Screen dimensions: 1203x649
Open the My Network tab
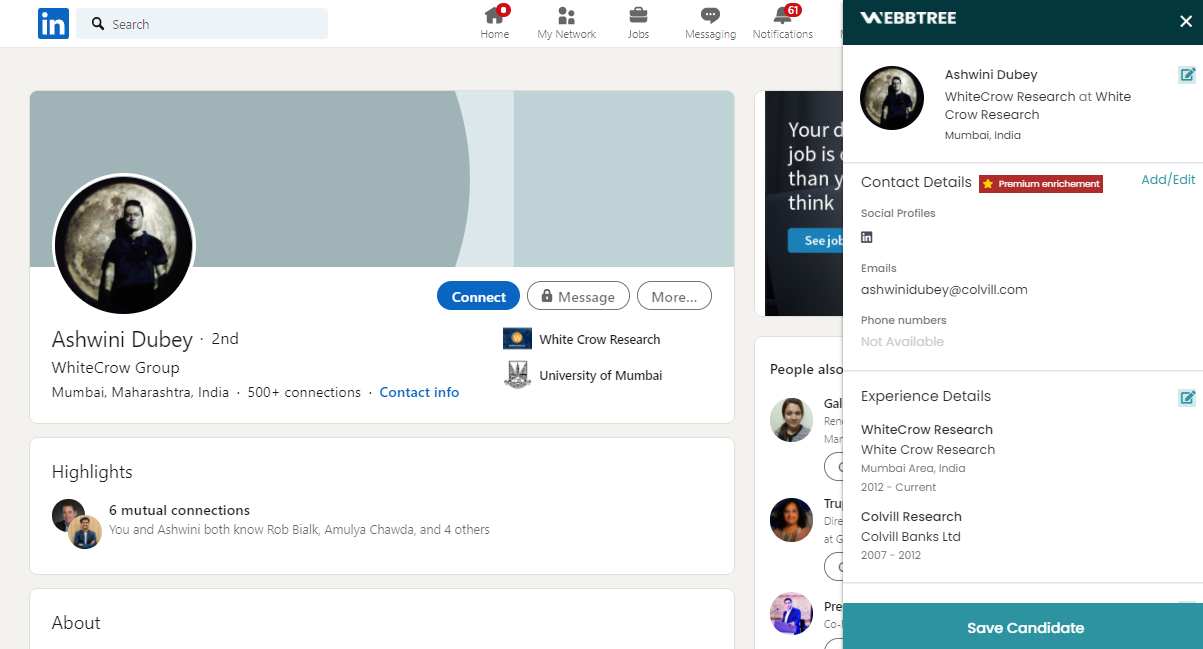tap(566, 23)
